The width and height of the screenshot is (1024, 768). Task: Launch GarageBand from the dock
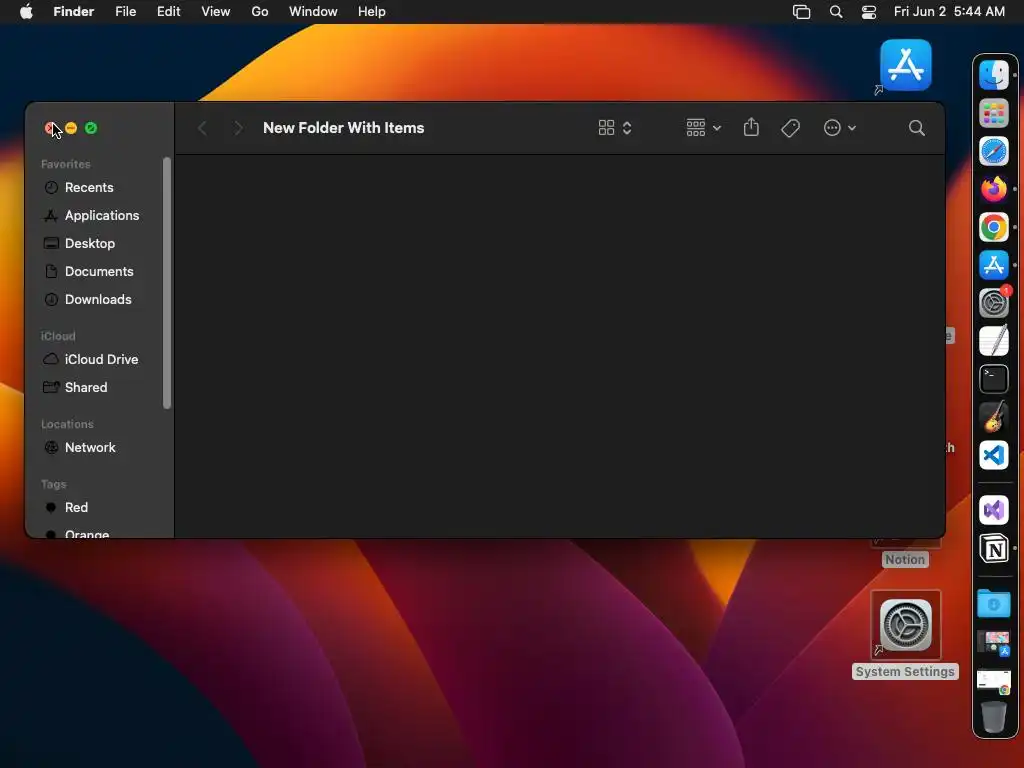993,417
